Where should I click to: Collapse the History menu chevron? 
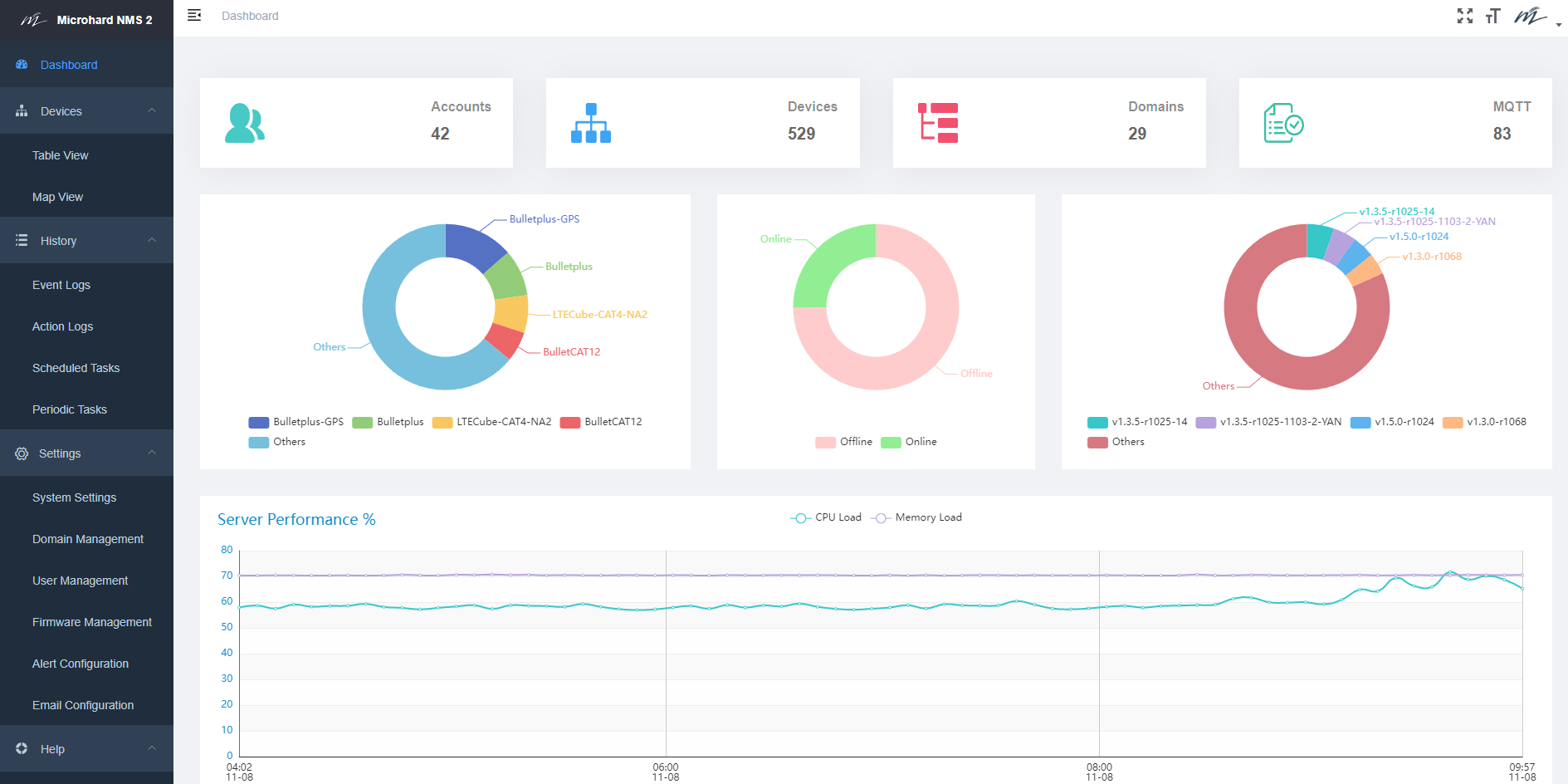(152, 240)
